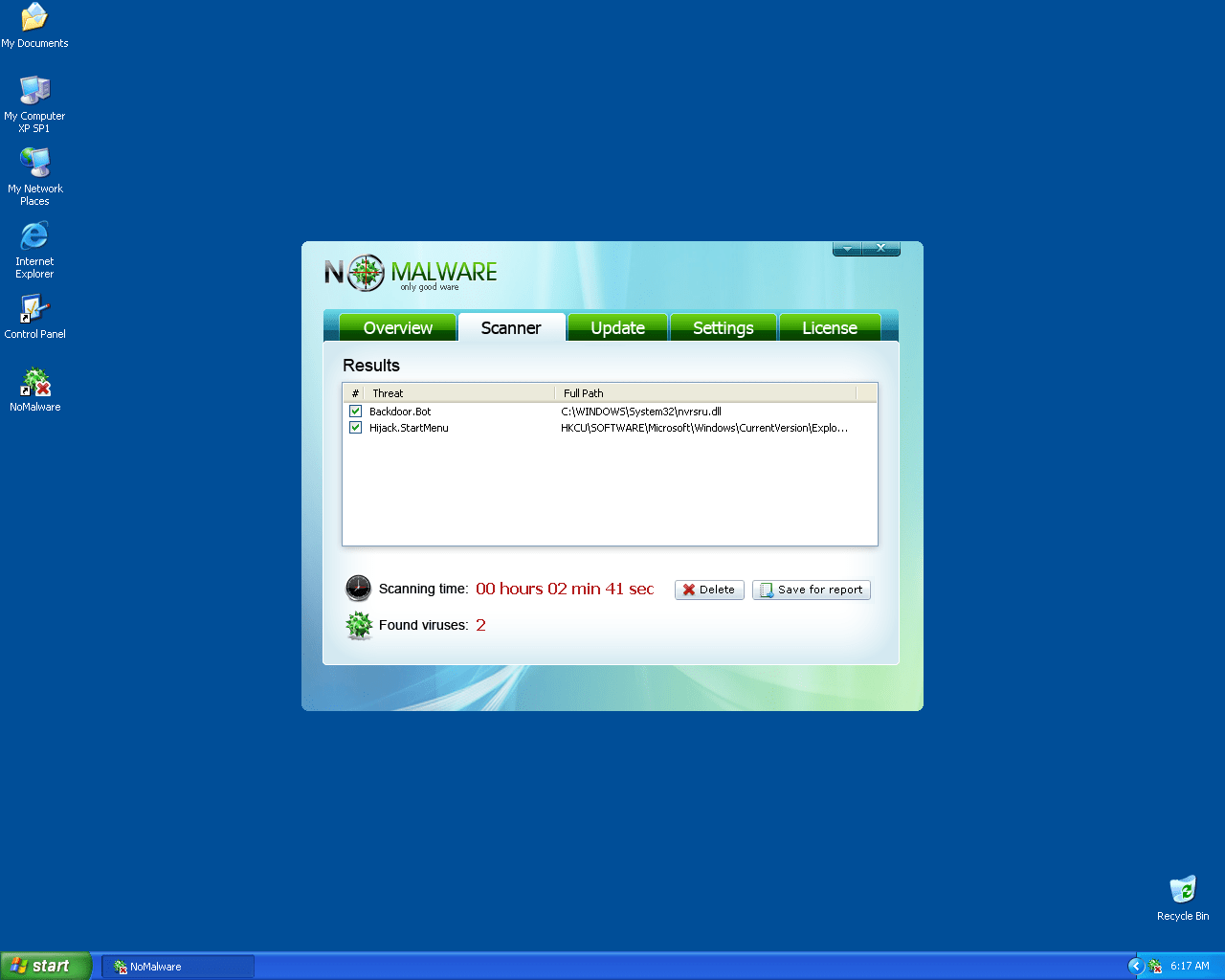Click Save for report button
This screenshot has width=1225, height=980.
coord(811,590)
